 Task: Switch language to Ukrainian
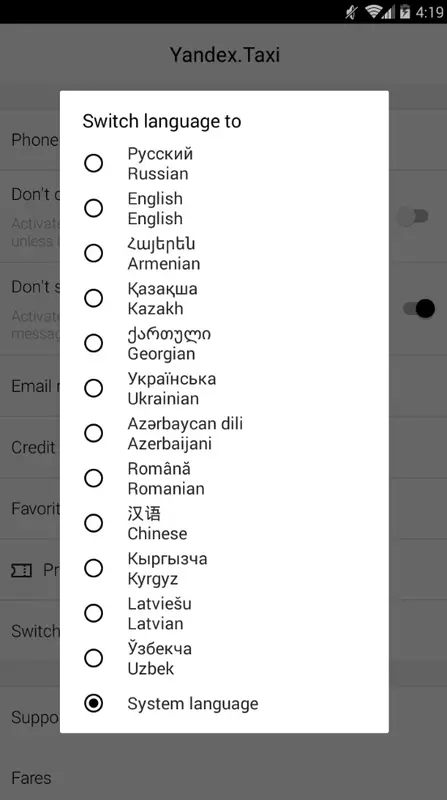click(93, 388)
